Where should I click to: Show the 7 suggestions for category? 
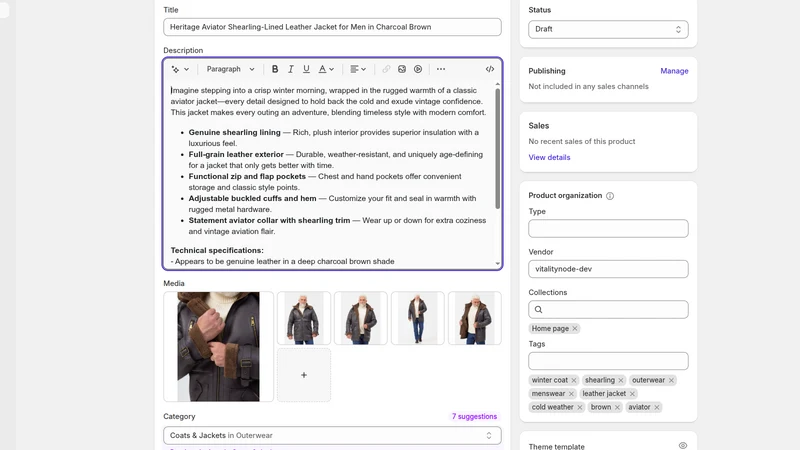click(x=474, y=416)
